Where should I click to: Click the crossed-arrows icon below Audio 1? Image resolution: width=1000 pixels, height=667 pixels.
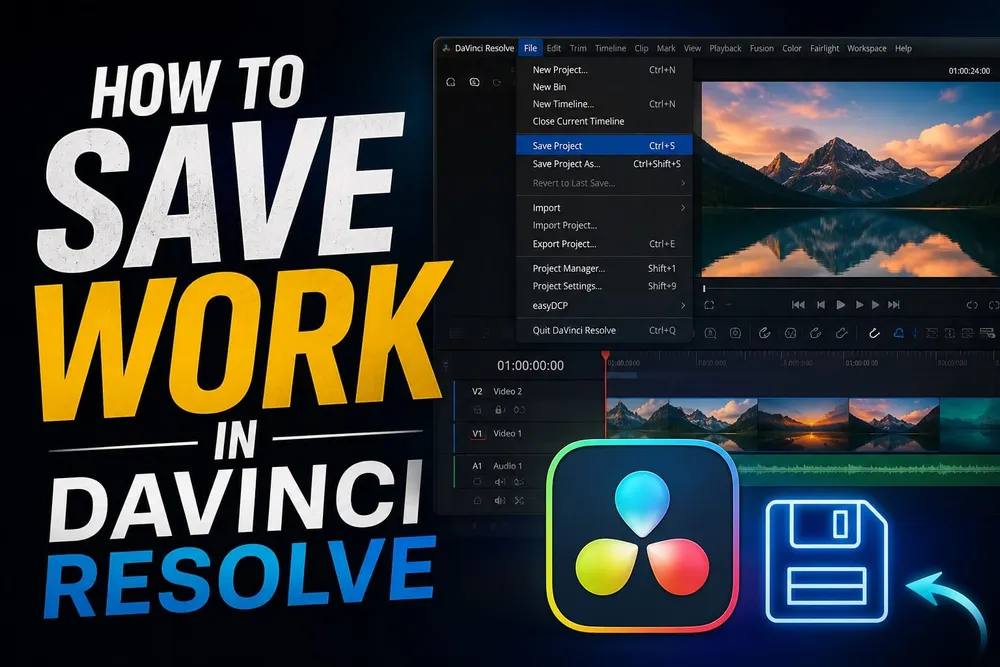(519, 501)
